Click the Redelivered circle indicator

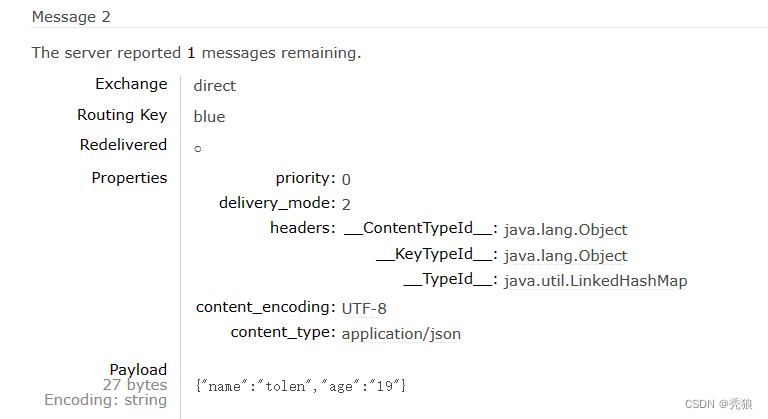tap(198, 149)
